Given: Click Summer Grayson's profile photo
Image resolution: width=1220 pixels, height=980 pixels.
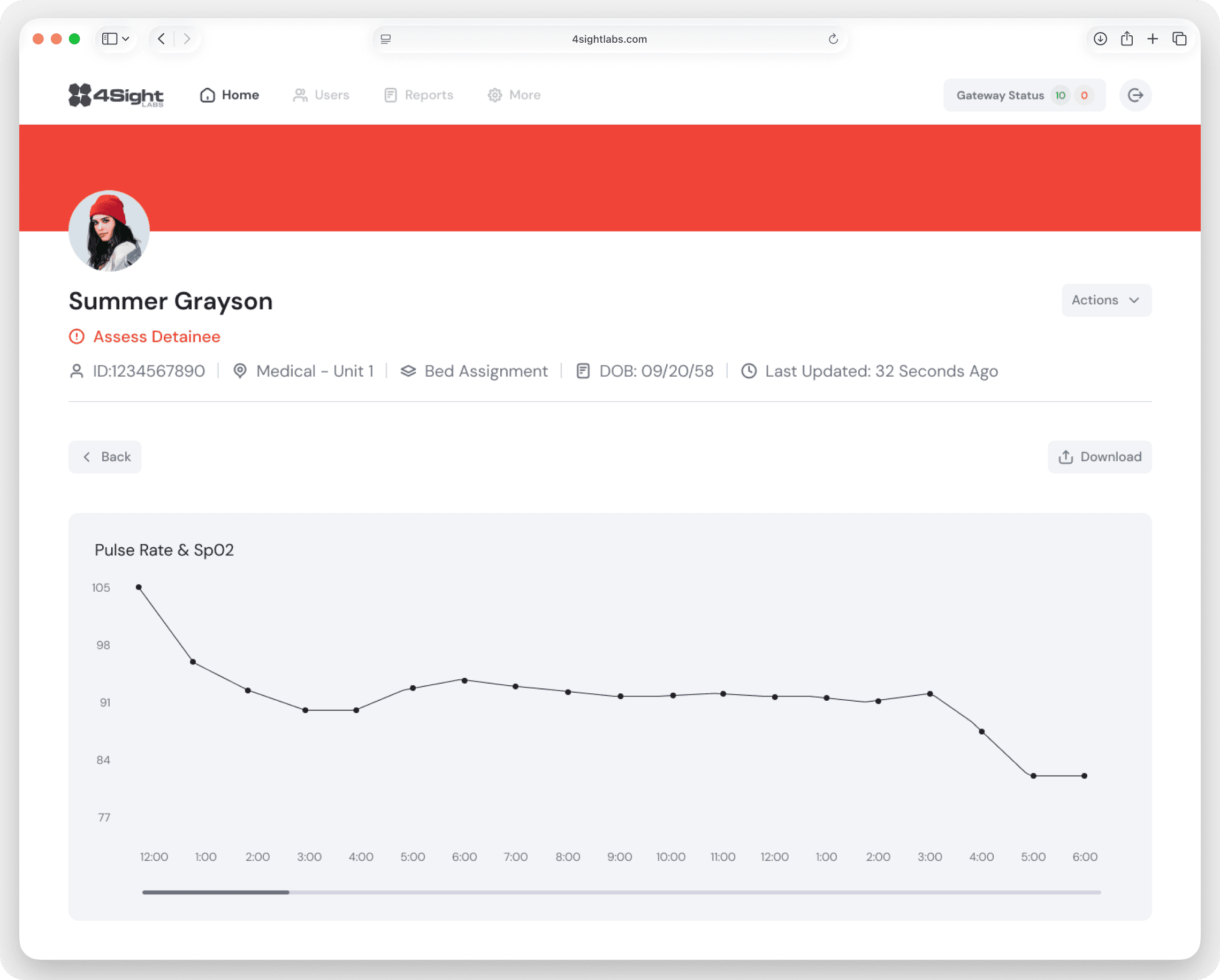Looking at the screenshot, I should tap(109, 231).
